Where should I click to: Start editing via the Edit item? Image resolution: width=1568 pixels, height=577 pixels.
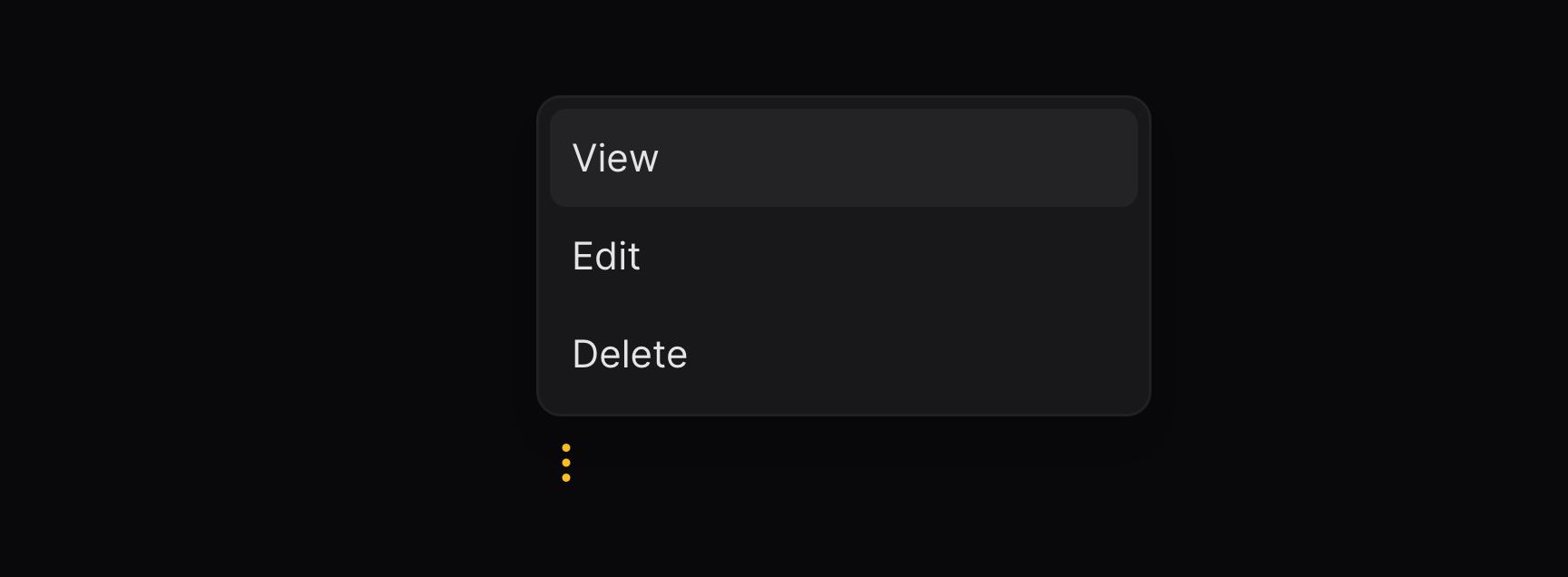(844, 256)
